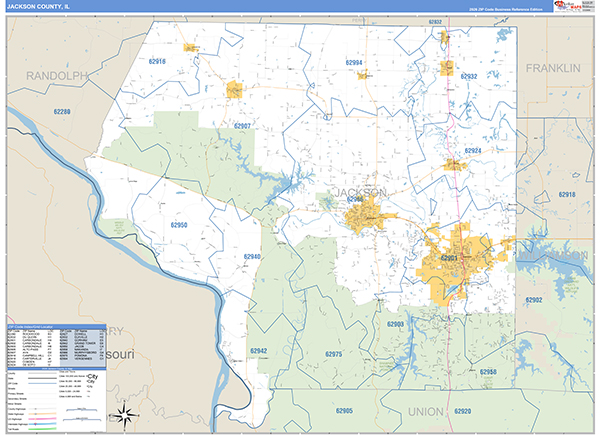The width and height of the screenshot is (600, 435).
Task: Select ZIP code label 62901 in Carbondale
Action: point(449,258)
